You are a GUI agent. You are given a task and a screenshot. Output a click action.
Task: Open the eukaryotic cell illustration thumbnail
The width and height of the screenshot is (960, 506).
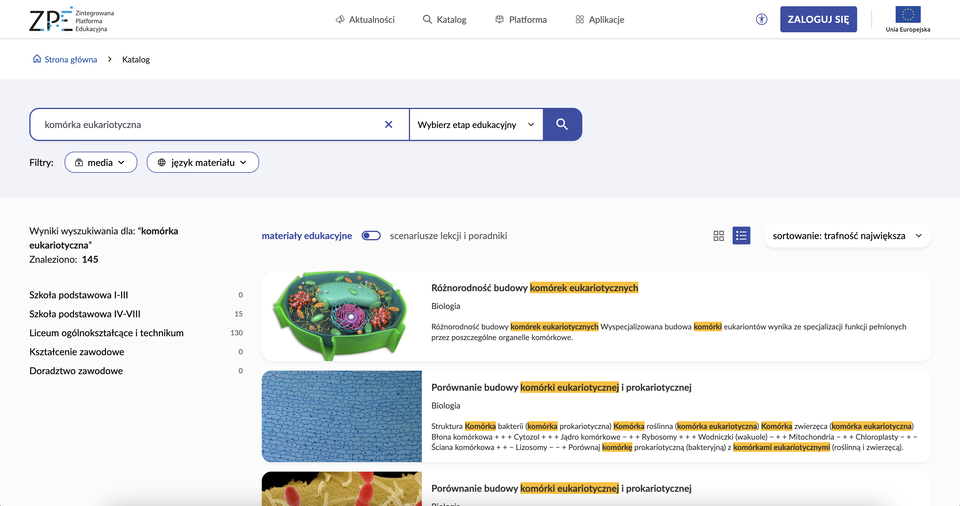(341, 316)
